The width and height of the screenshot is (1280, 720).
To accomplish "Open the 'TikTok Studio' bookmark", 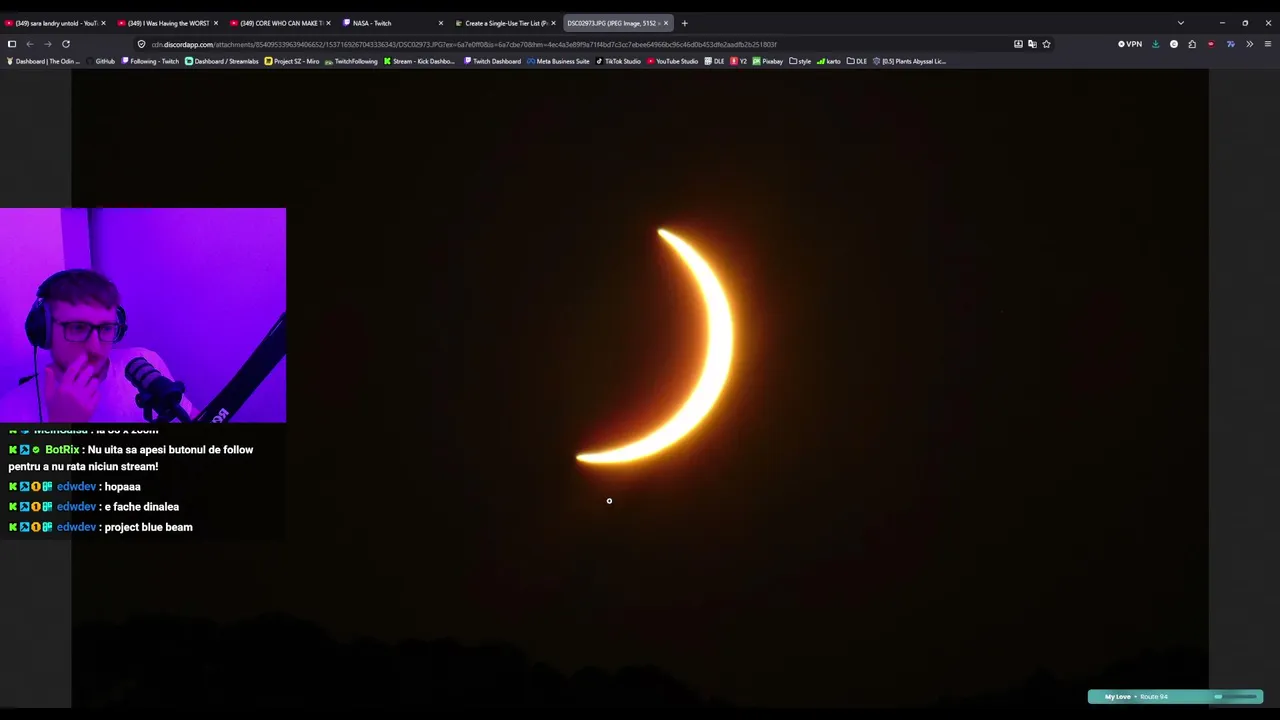I will (618, 61).
